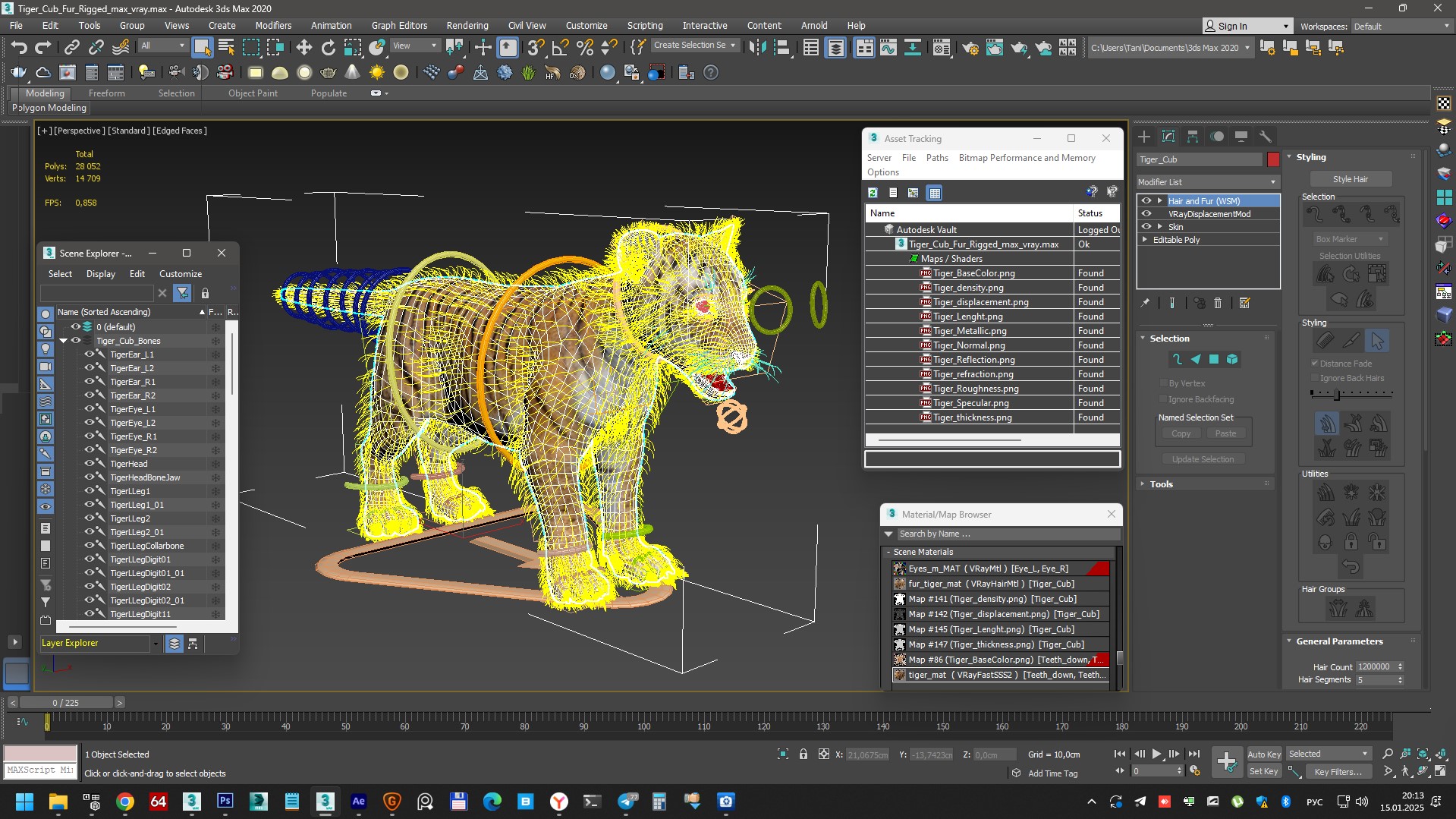Open Customize menu in Scene Explorer

[181, 274]
